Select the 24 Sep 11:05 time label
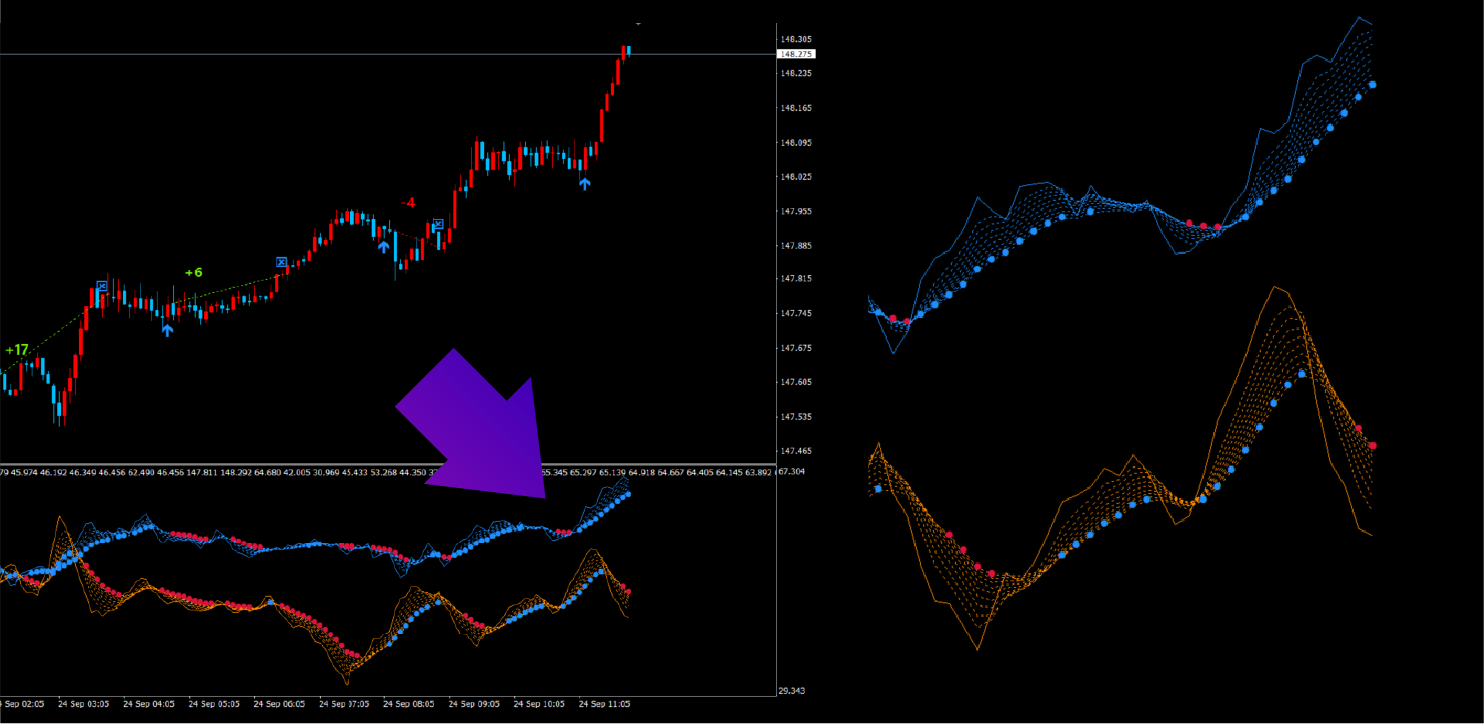 click(603, 704)
